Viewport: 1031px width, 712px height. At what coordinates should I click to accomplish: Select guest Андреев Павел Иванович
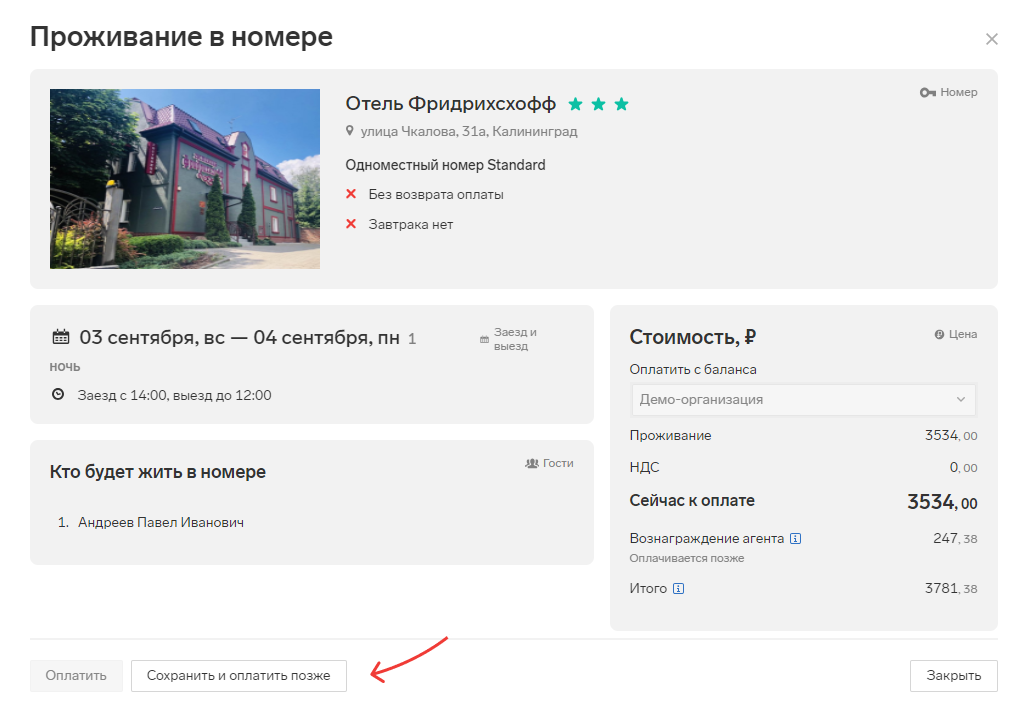(161, 523)
